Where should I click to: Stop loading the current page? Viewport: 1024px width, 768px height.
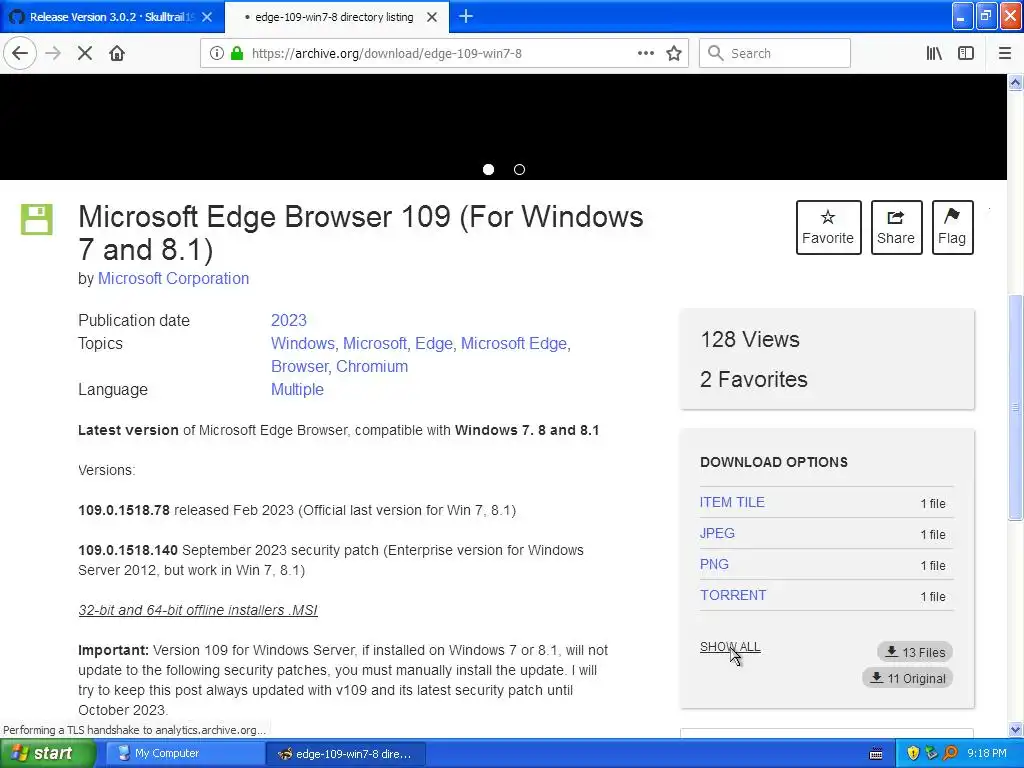click(x=85, y=53)
